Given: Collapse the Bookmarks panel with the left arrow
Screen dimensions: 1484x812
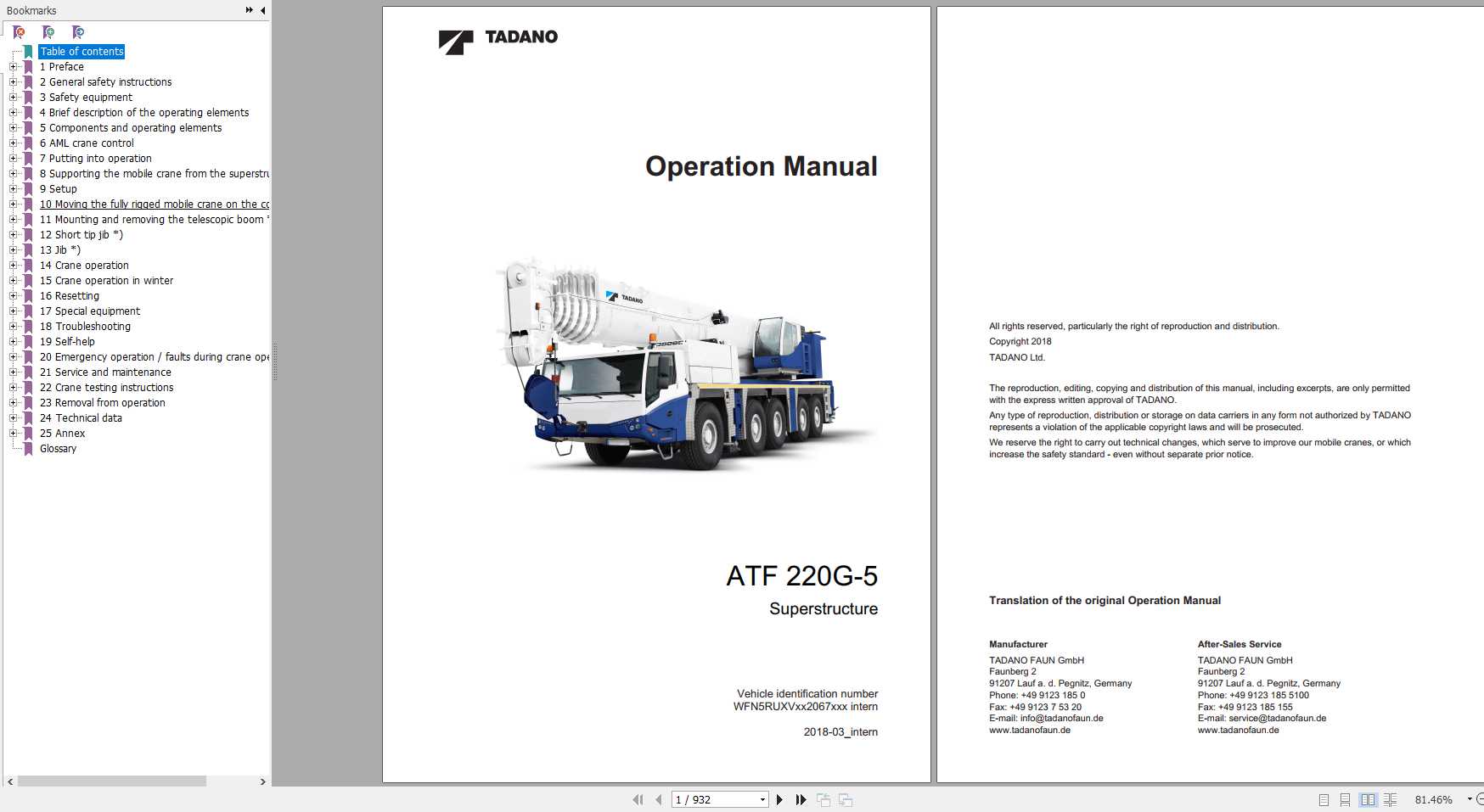Looking at the screenshot, I should pyautogui.click(x=262, y=10).
